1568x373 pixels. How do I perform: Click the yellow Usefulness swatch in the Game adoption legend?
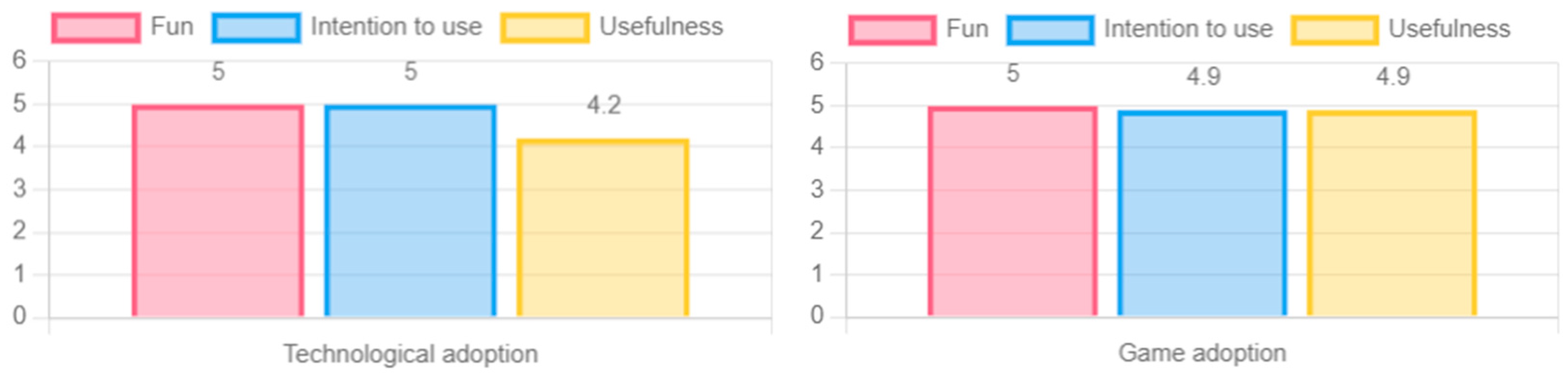1334,31
